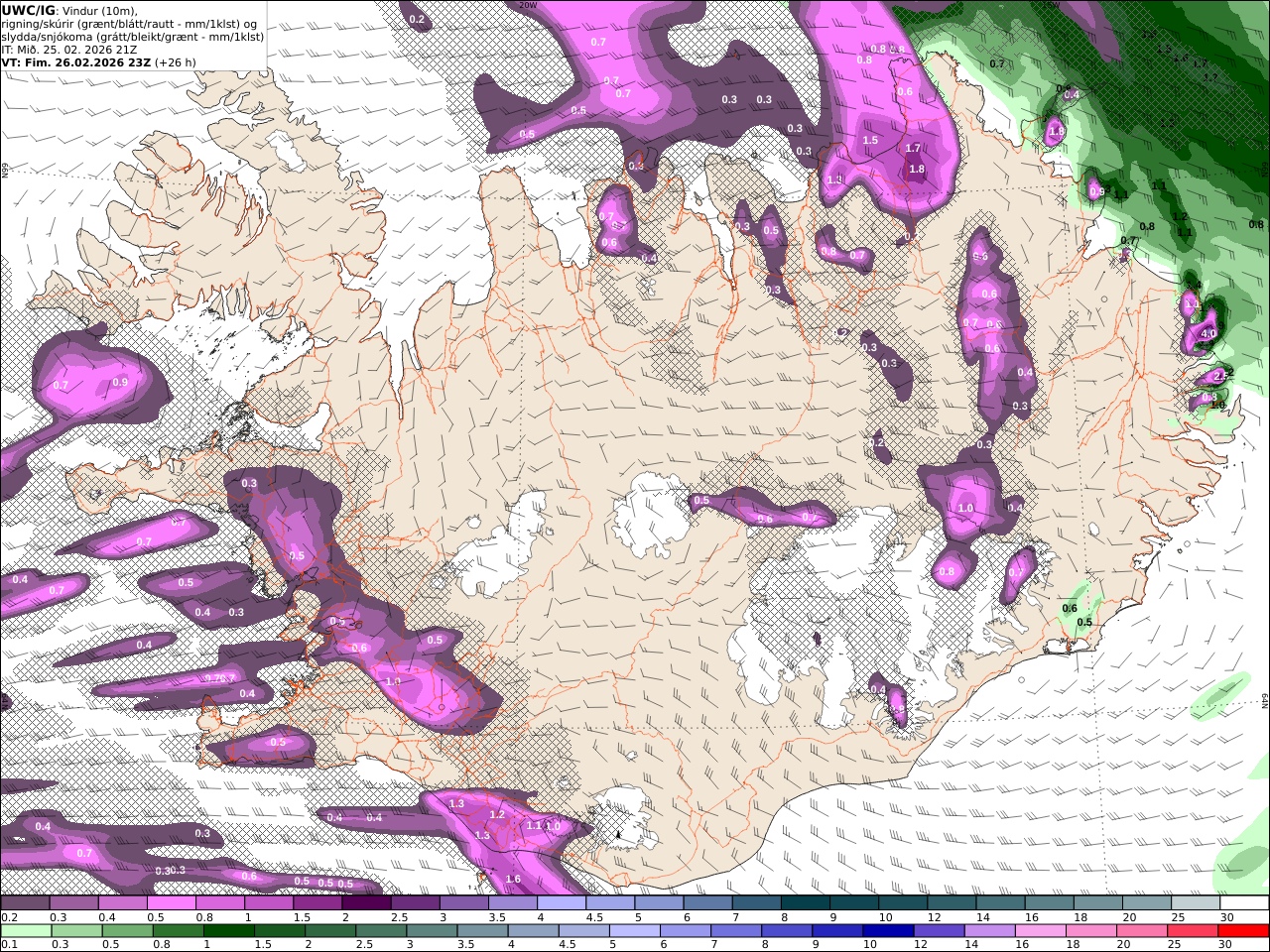Pick lower scale swatch between 0.5 and 0.8
Screen dimensions: 1270x952
(x=128, y=931)
